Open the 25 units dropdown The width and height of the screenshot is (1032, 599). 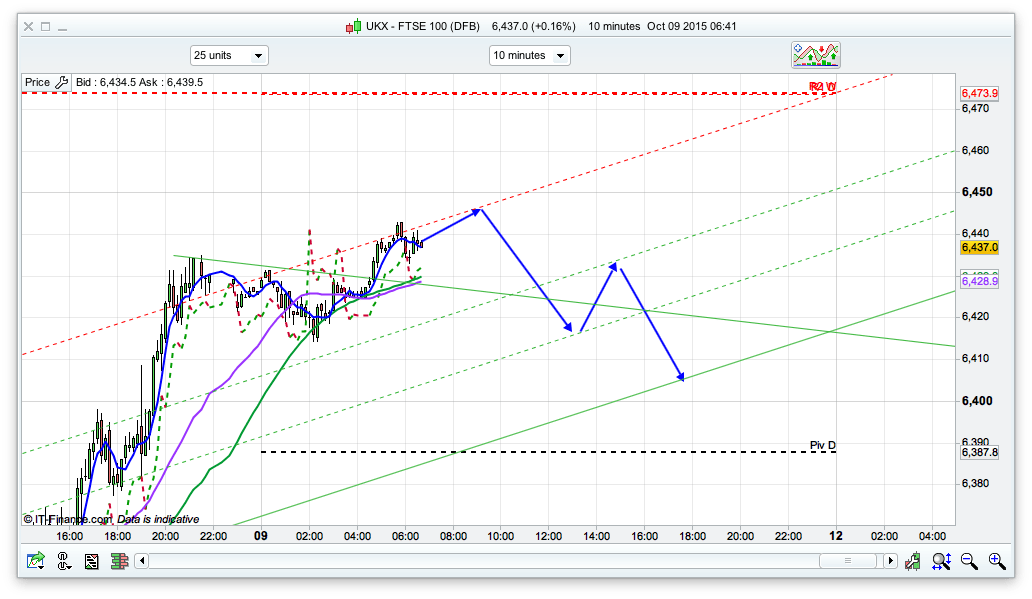click(228, 56)
